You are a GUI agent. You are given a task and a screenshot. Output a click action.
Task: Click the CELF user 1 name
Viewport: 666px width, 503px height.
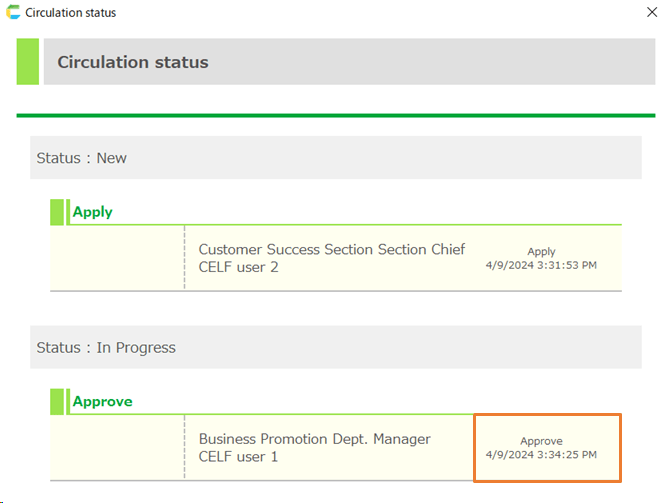click(x=238, y=457)
